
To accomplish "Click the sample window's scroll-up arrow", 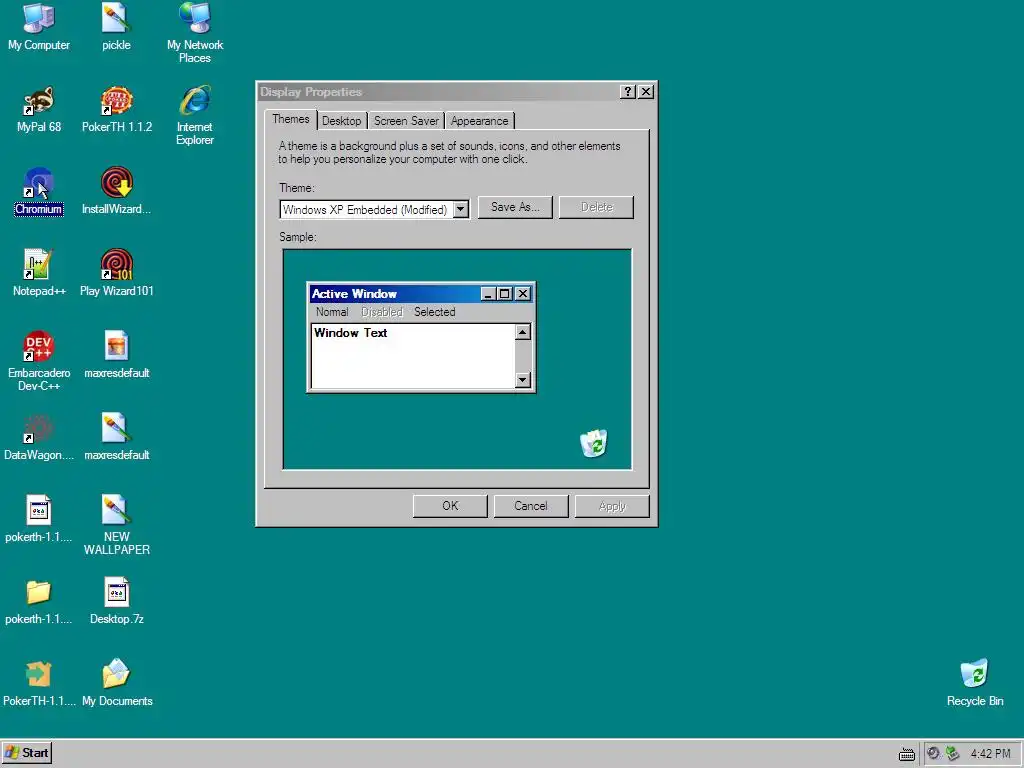I will 522,332.
